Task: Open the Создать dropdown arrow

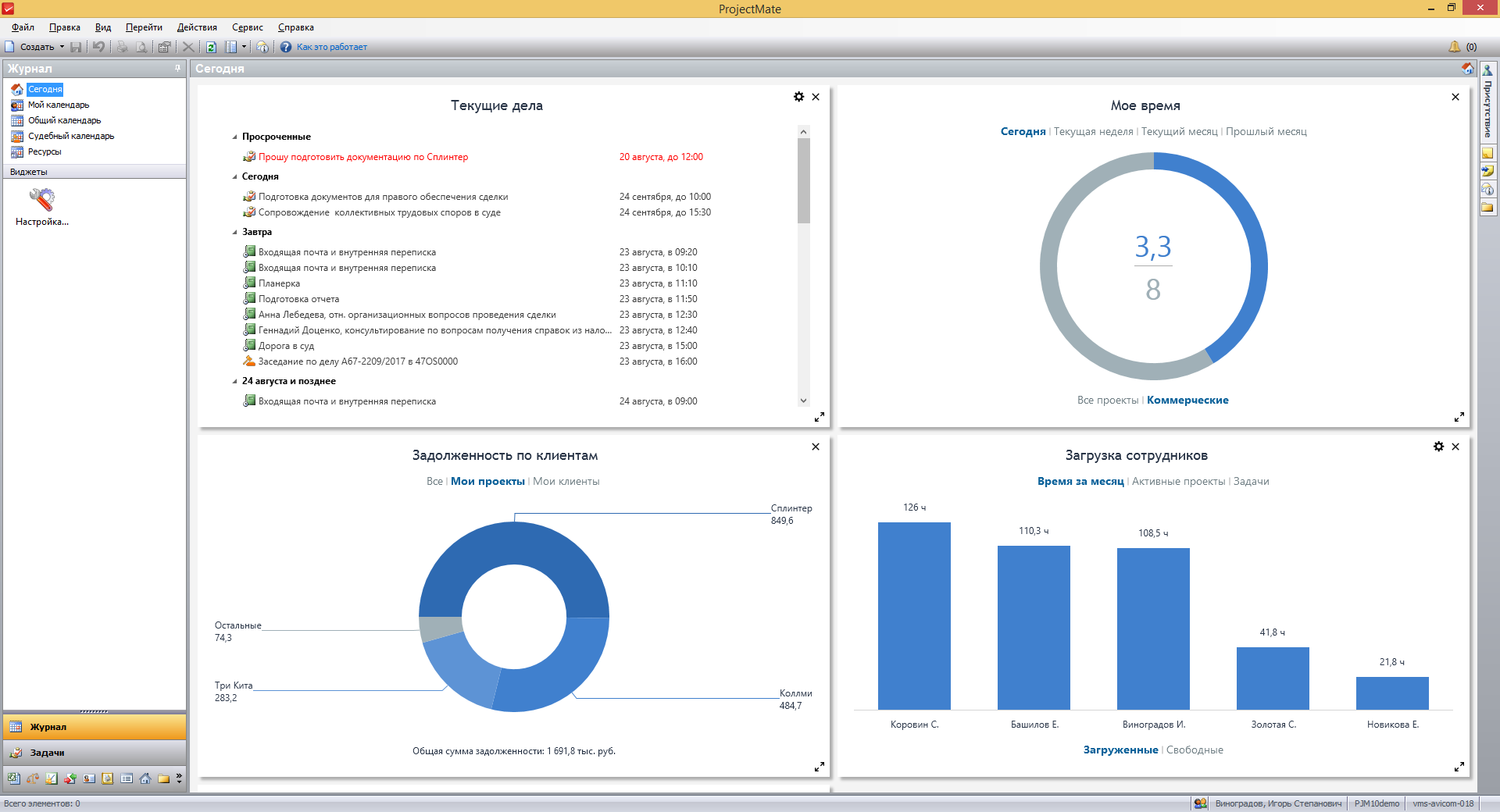Action: click(62, 47)
